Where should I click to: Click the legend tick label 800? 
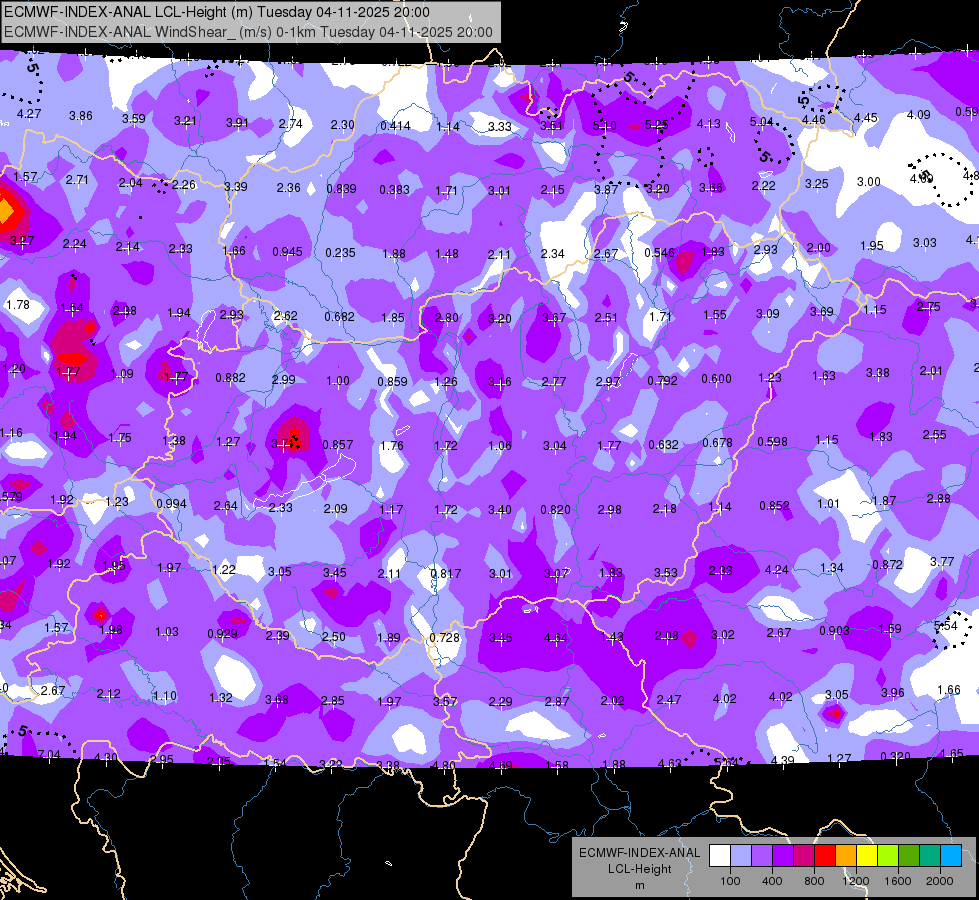pos(814,881)
